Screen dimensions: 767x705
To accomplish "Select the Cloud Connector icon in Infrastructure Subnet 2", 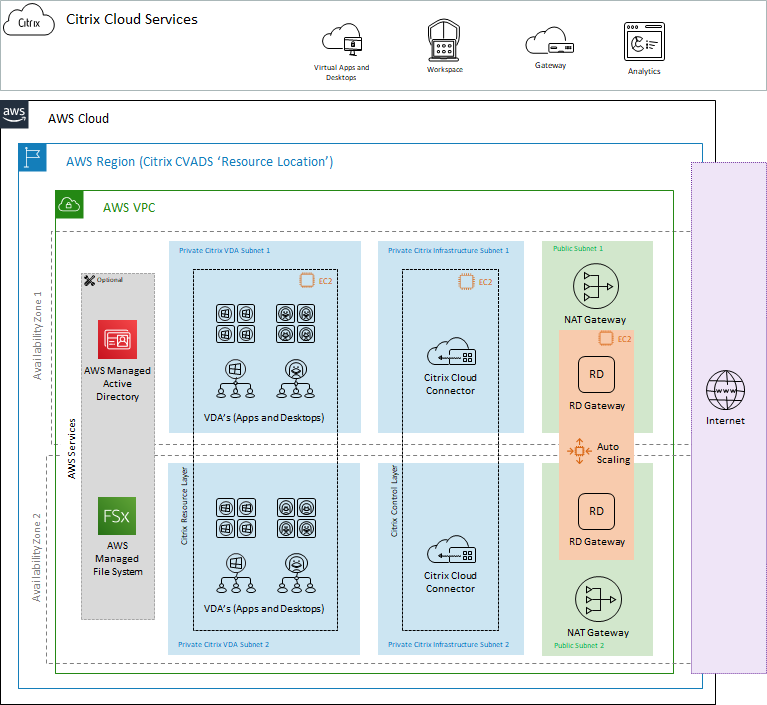I will 449,551.
